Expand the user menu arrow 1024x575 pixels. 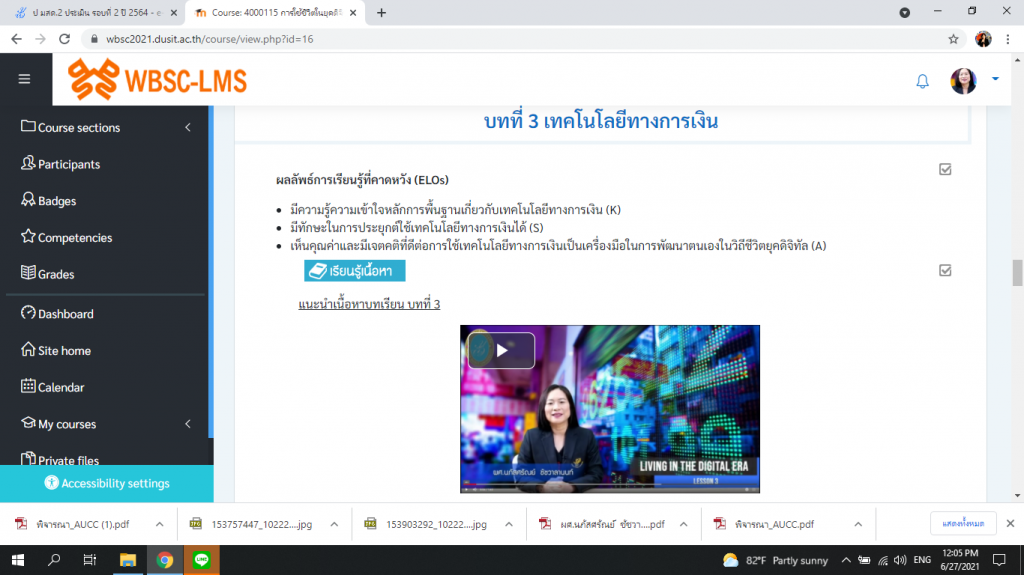tap(995, 78)
